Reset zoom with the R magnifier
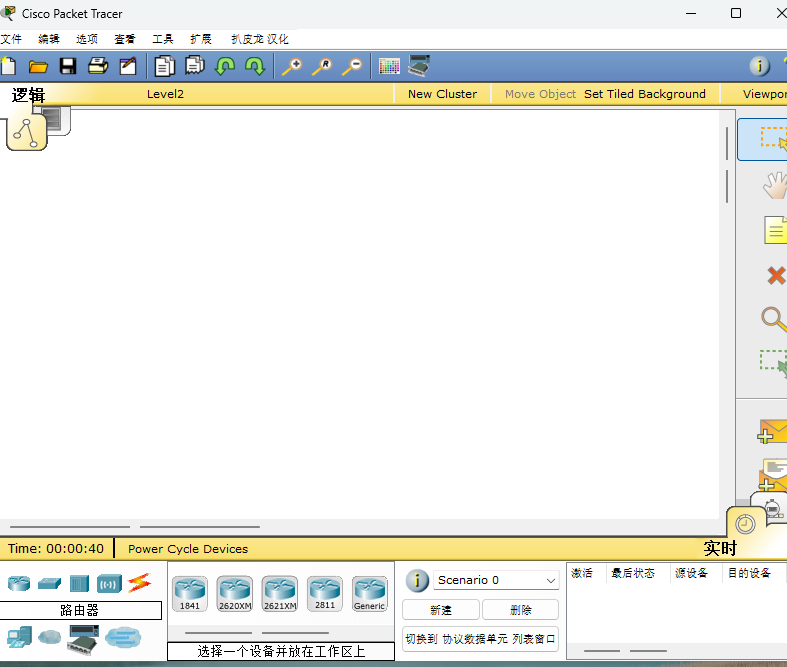The width and height of the screenshot is (787, 667). (x=322, y=66)
